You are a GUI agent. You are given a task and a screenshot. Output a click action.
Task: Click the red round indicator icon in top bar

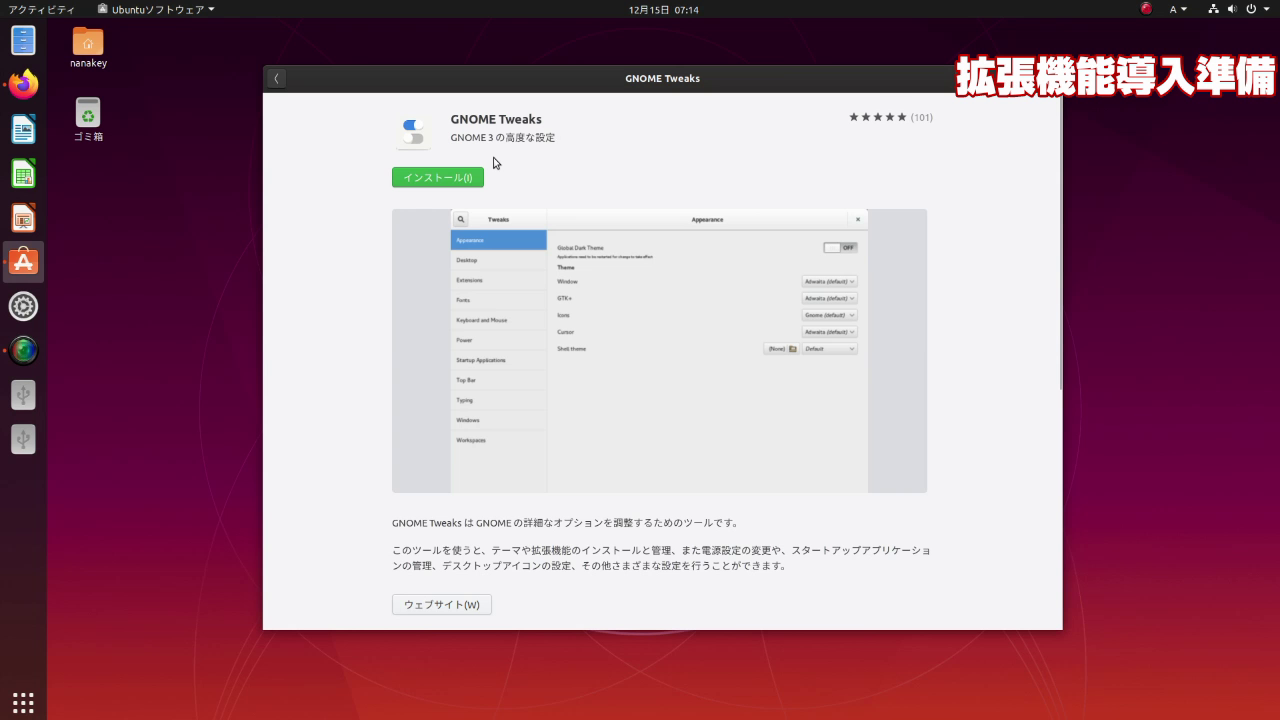(x=1146, y=9)
